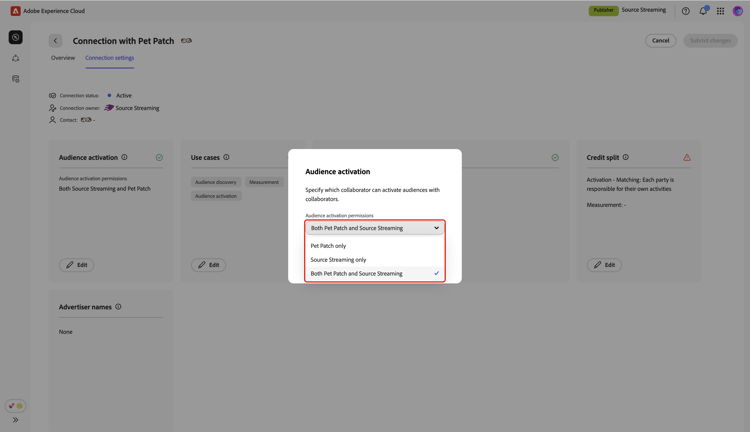Choose Pet Patch only option
The height and width of the screenshot is (432, 750).
pyautogui.click(x=375, y=246)
